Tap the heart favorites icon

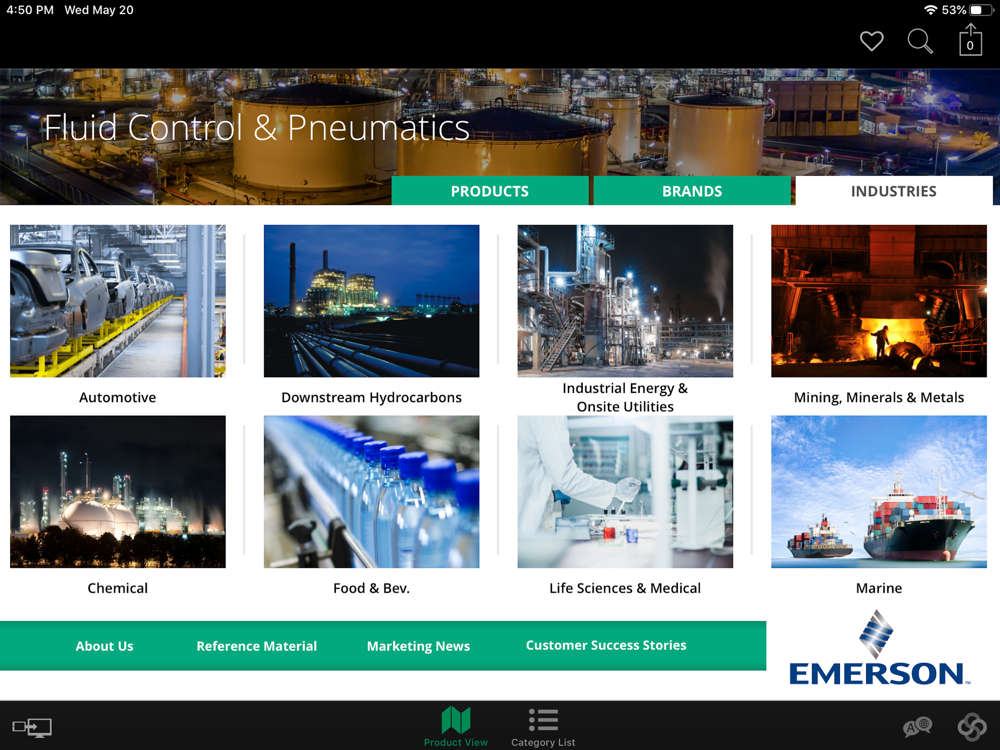(x=871, y=41)
